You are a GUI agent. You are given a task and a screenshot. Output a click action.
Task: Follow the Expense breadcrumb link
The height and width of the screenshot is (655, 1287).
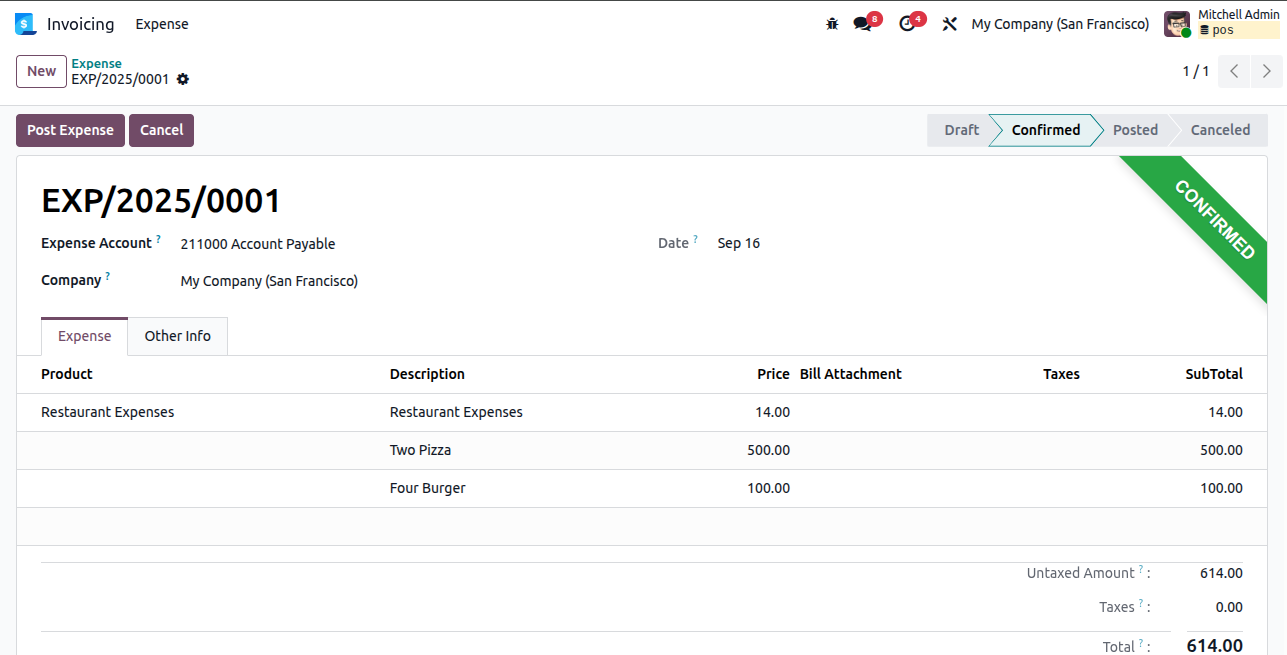point(96,64)
